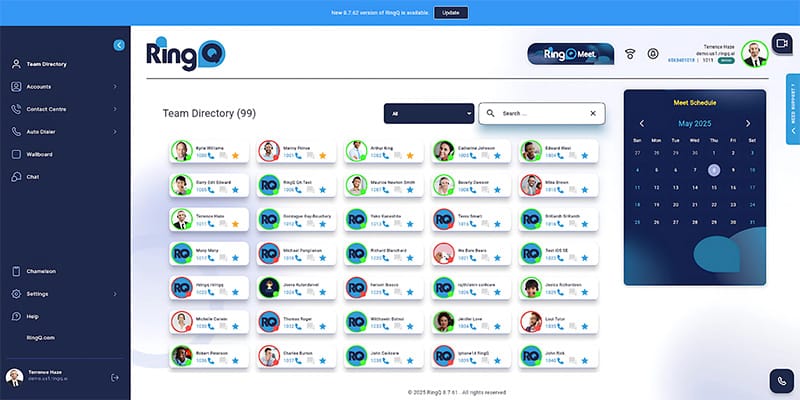Favorite Robert Peterson with the star
Screen dimensions: 800x400
[x=235, y=361]
